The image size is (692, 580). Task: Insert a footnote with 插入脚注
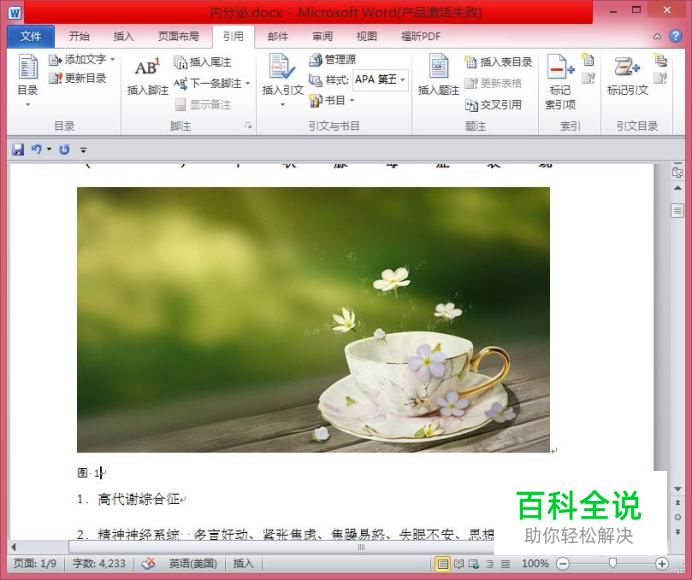[x=147, y=77]
